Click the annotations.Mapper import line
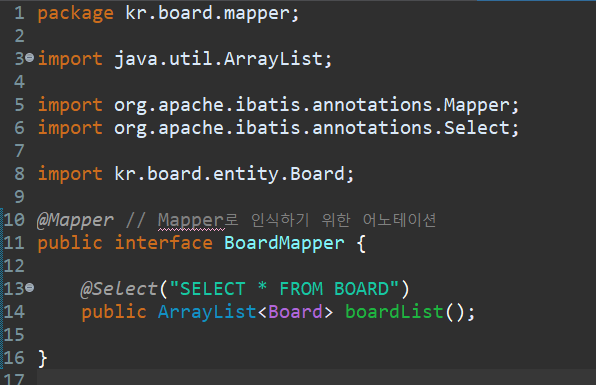 pos(278,105)
